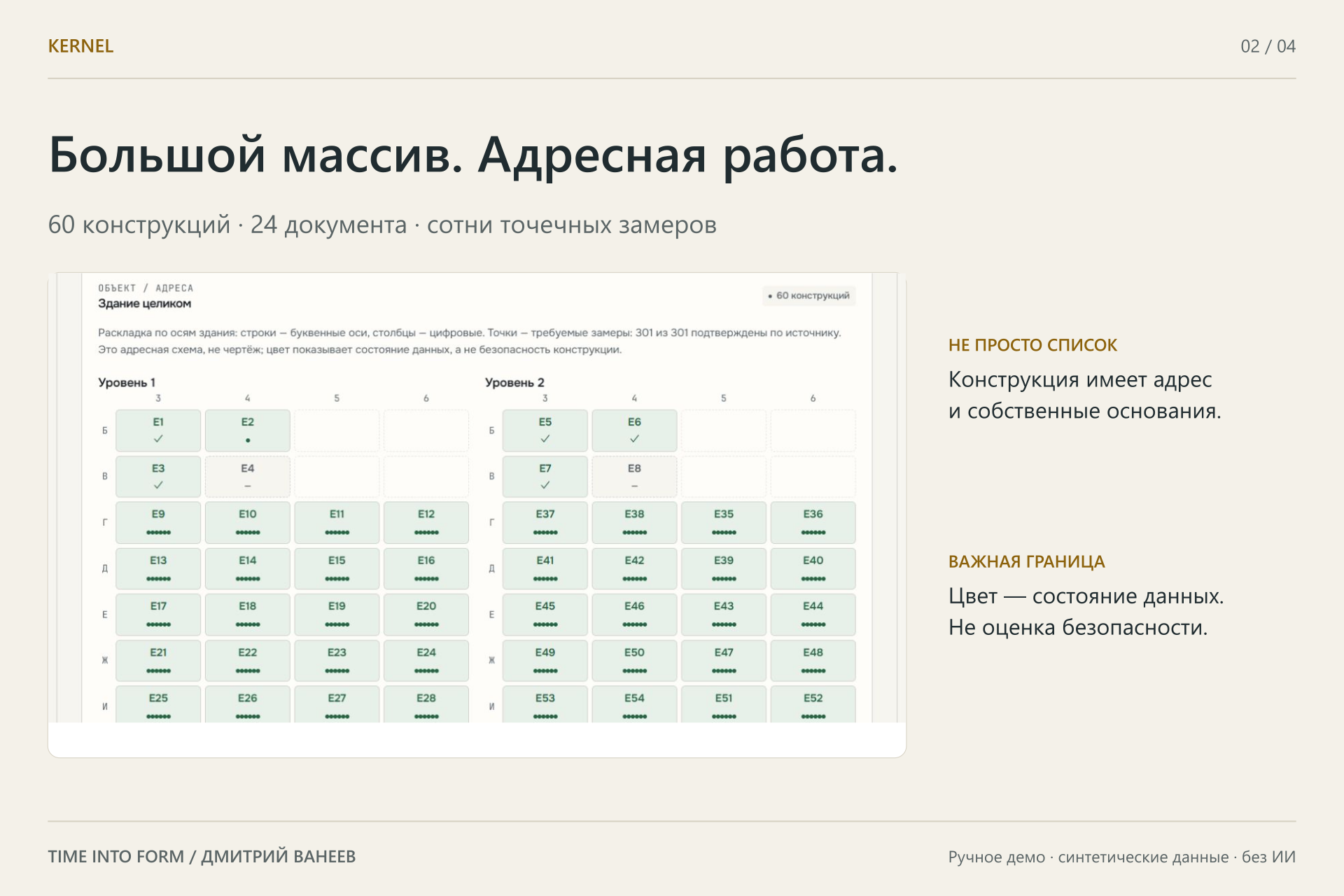Click the 'Уровень 2' heading
Screen dimensions: 1344x896
[x=514, y=382]
